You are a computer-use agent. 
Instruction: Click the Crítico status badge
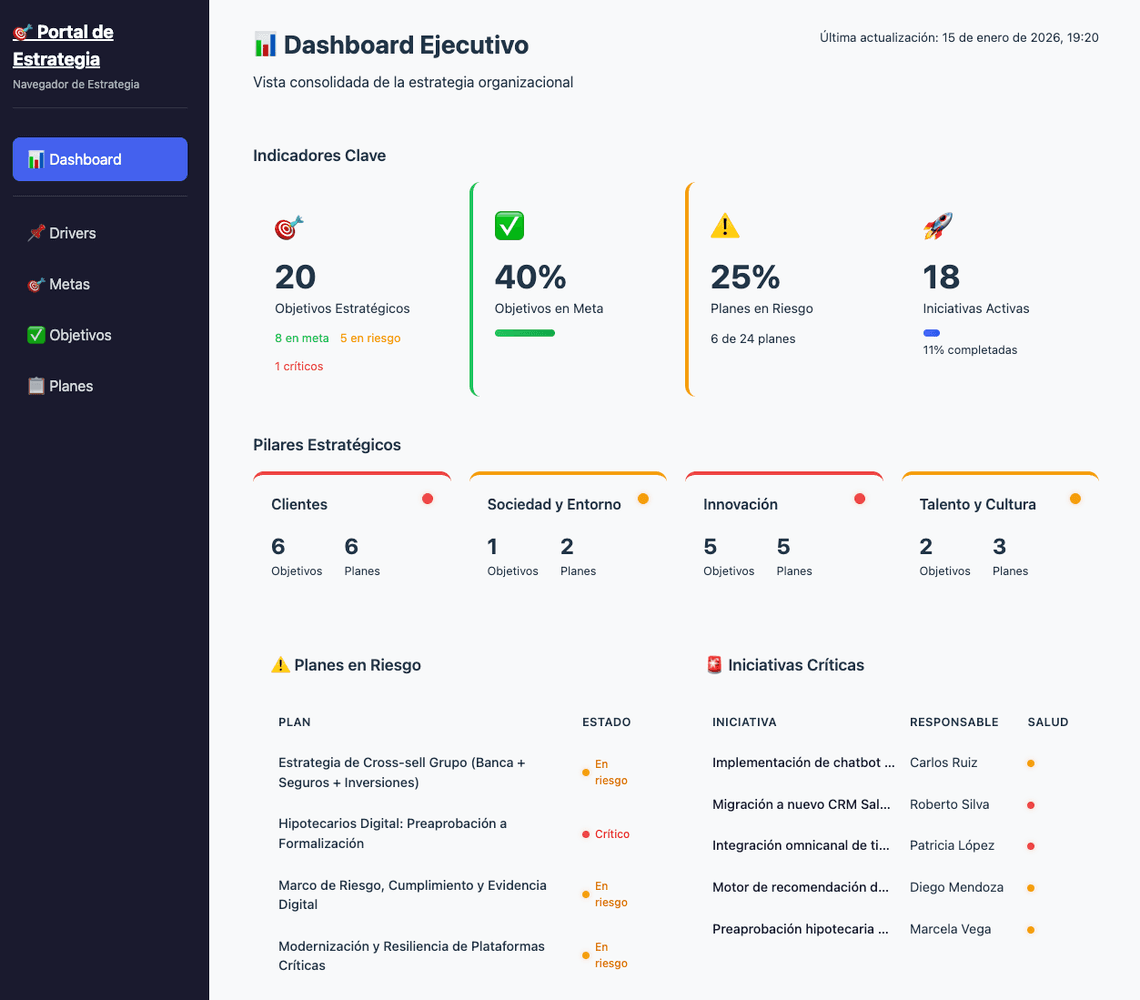pyautogui.click(x=606, y=834)
